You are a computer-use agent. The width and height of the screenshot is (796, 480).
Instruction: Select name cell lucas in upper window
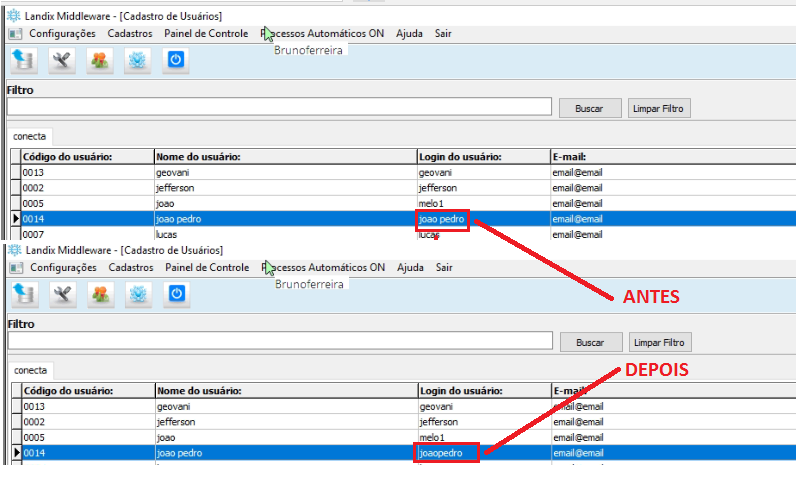[285, 234]
